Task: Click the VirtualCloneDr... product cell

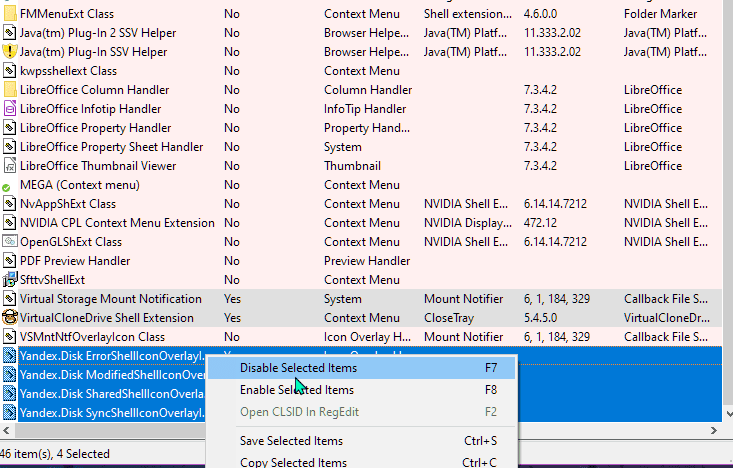Action: (667, 318)
